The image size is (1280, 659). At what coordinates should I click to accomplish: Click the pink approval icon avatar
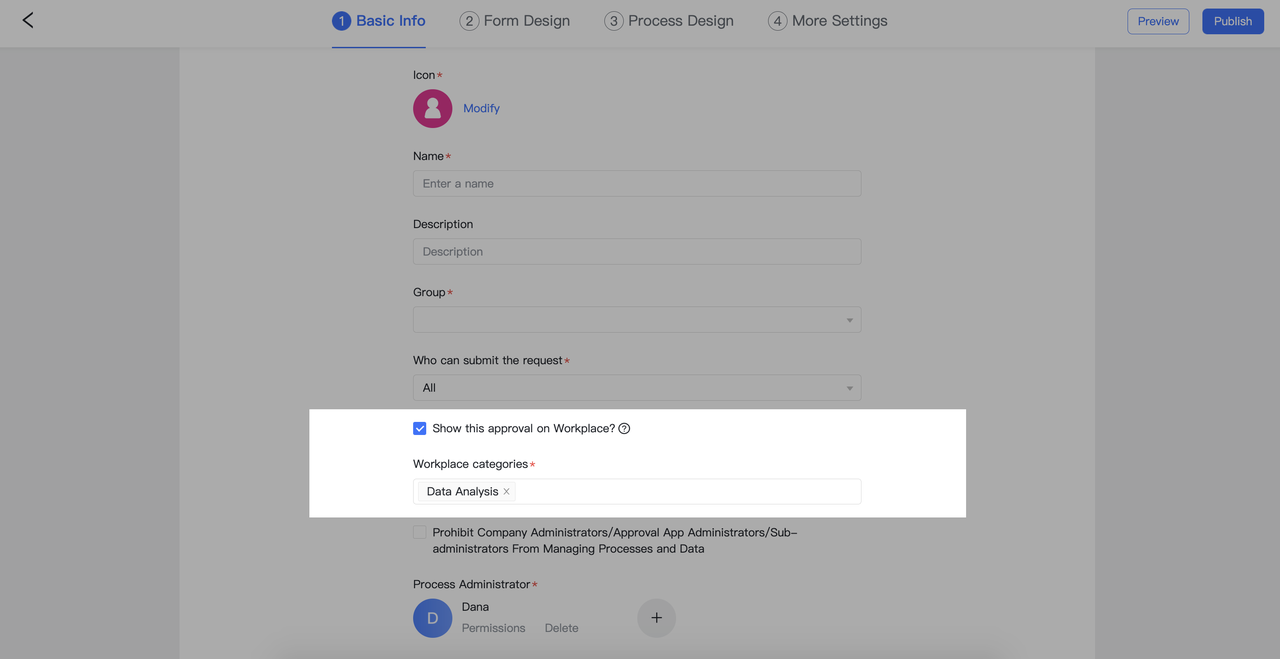(x=432, y=109)
